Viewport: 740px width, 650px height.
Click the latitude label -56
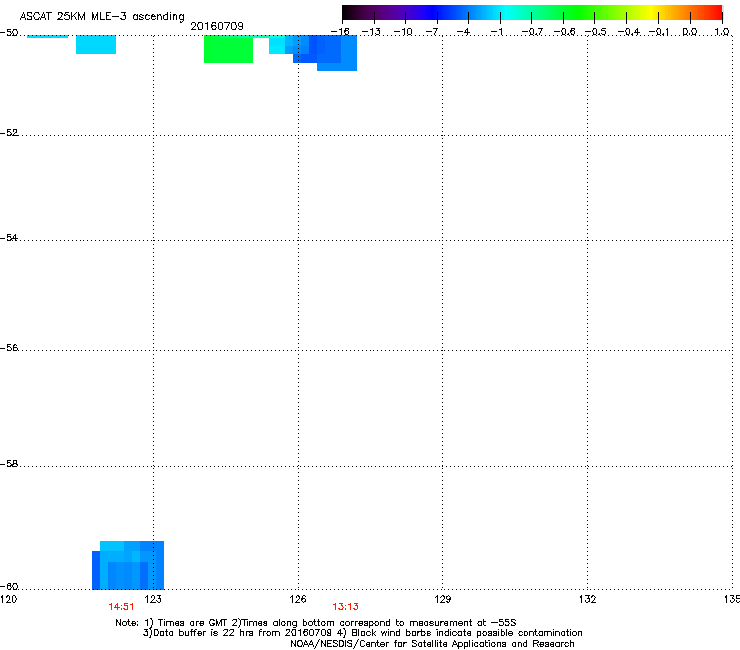click(9, 348)
